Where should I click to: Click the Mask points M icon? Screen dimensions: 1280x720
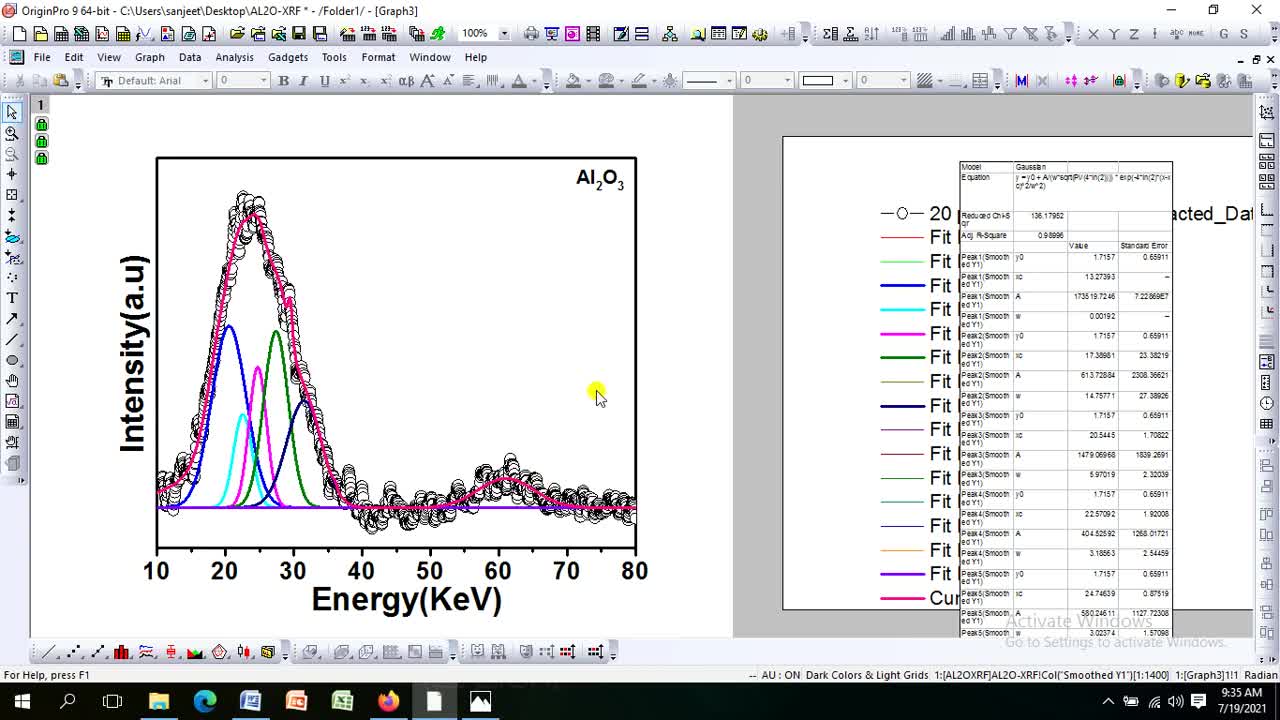[x=1021, y=80]
